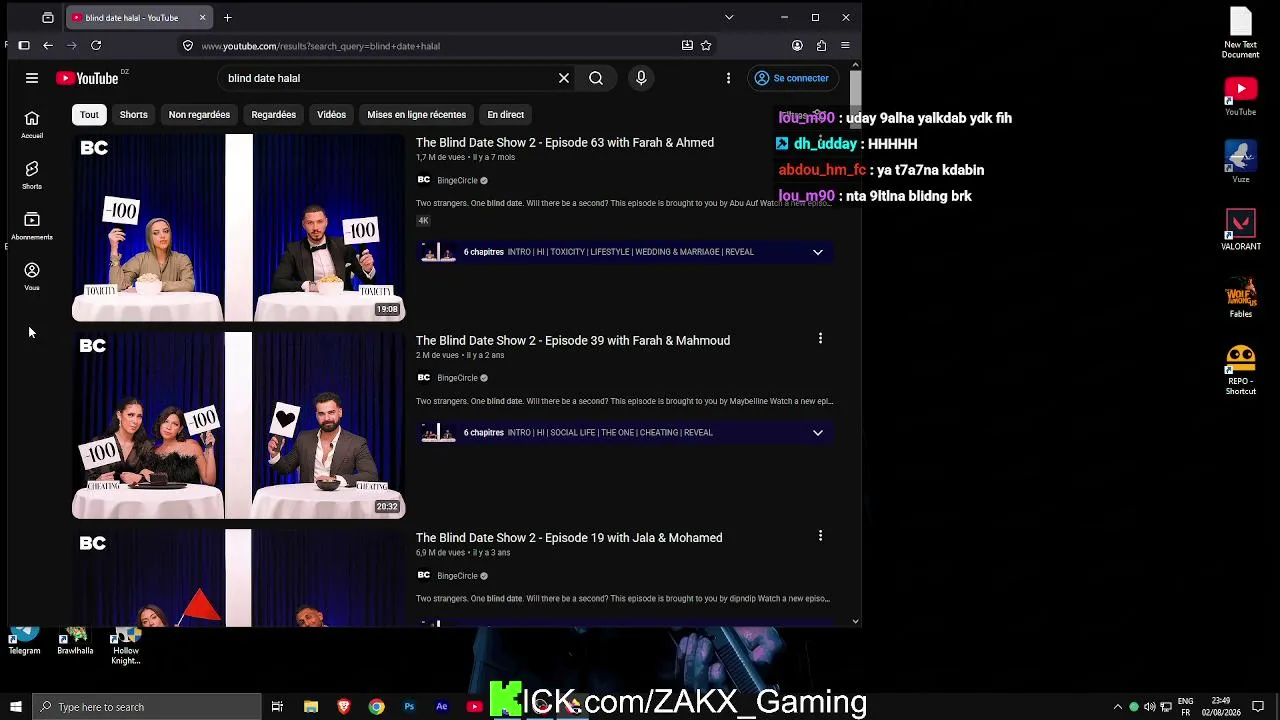Open the YouTube guide hamburger menu
Screen dimensions: 1280x720
(32, 78)
